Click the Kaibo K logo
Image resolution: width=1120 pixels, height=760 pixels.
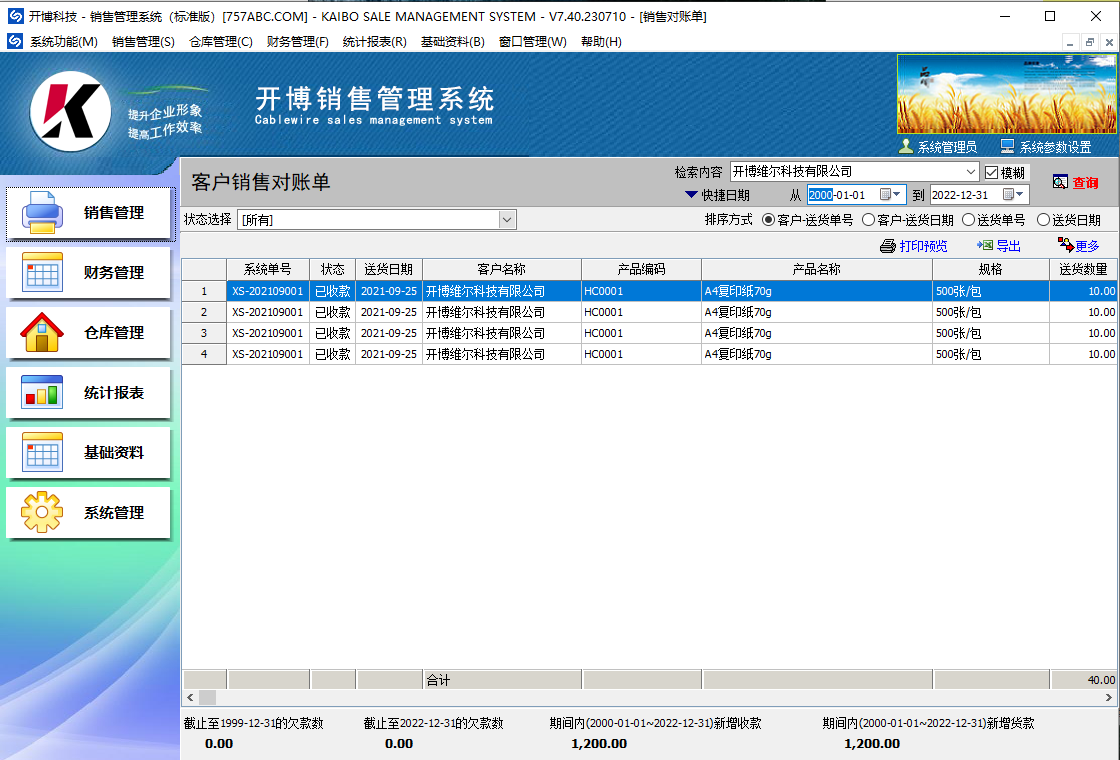click(x=70, y=111)
